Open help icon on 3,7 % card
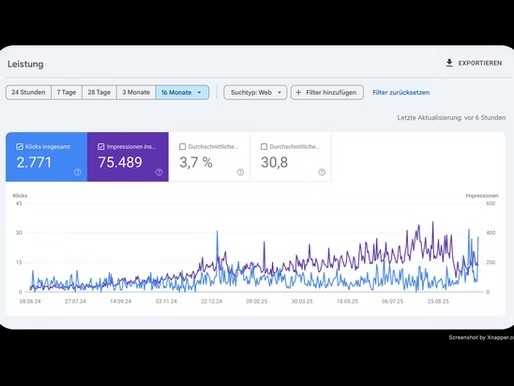Viewport: 514px width, 386px height. pos(240,172)
